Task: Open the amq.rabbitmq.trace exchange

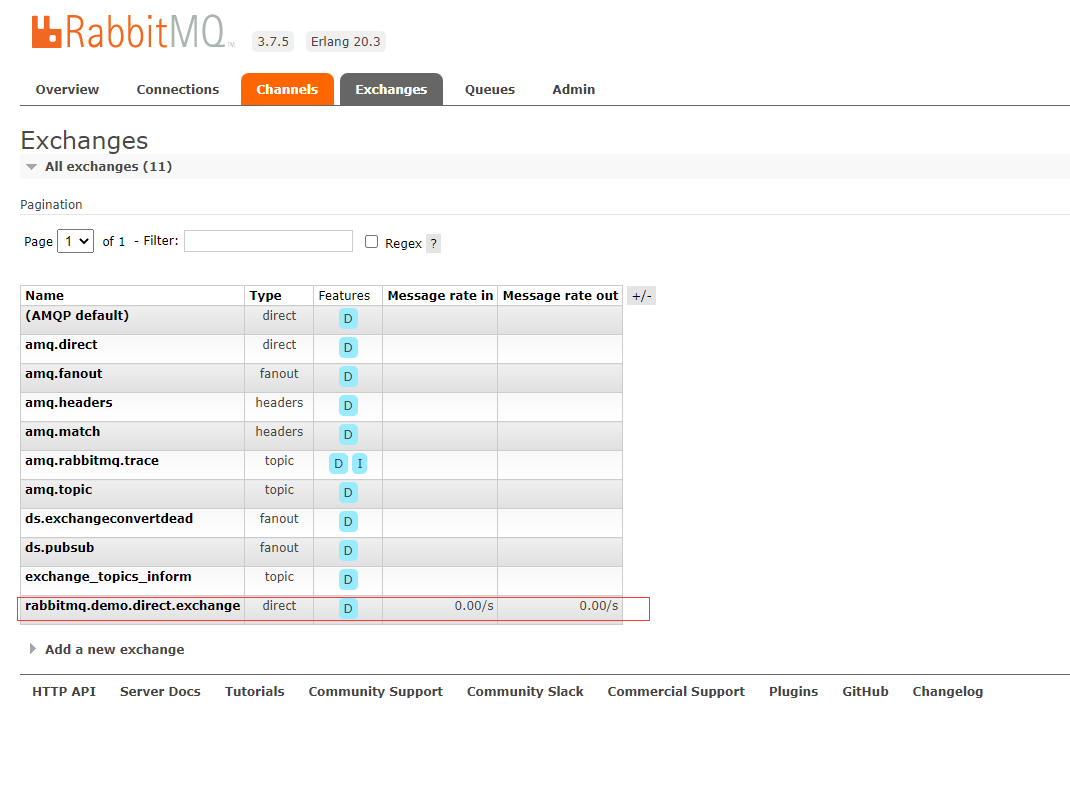Action: click(92, 461)
